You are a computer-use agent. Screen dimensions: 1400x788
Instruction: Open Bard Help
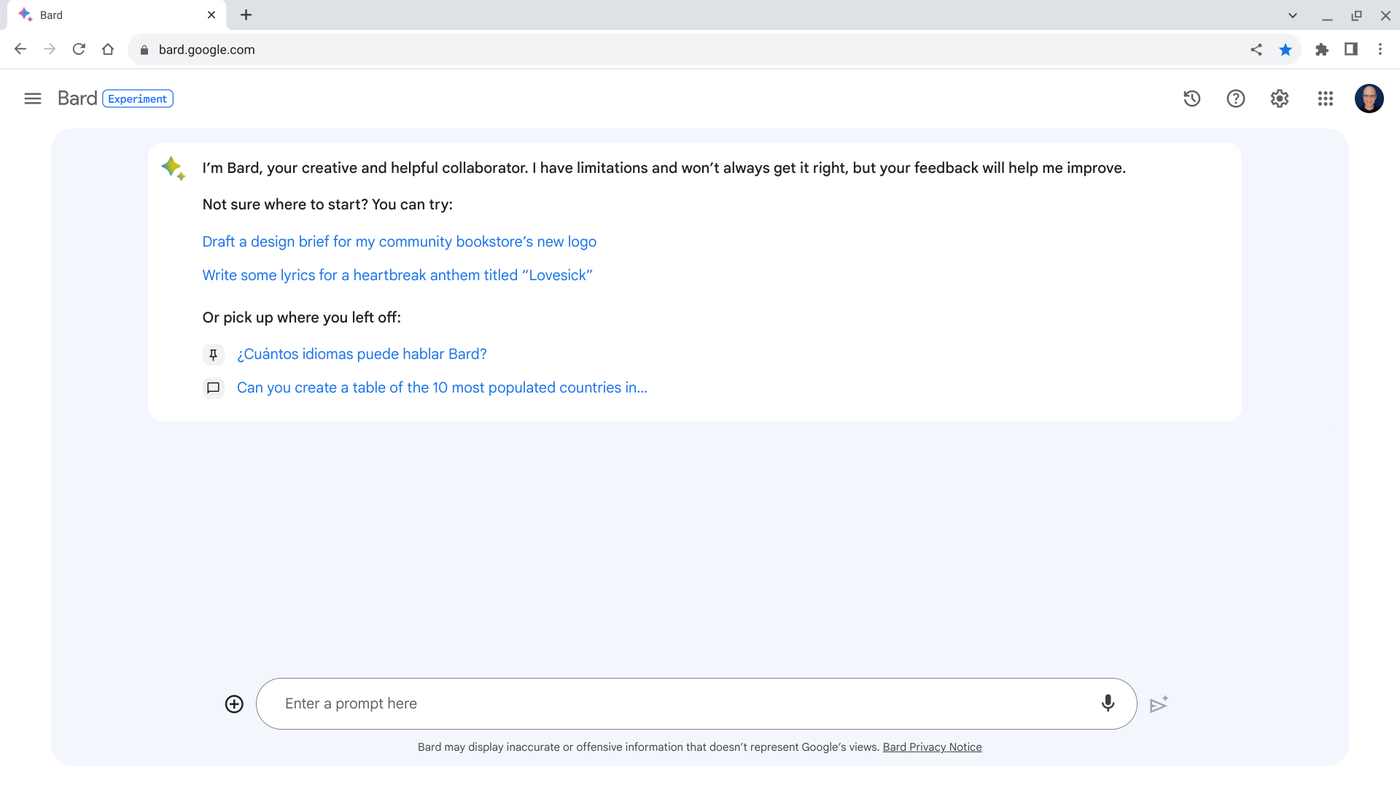coord(1235,98)
